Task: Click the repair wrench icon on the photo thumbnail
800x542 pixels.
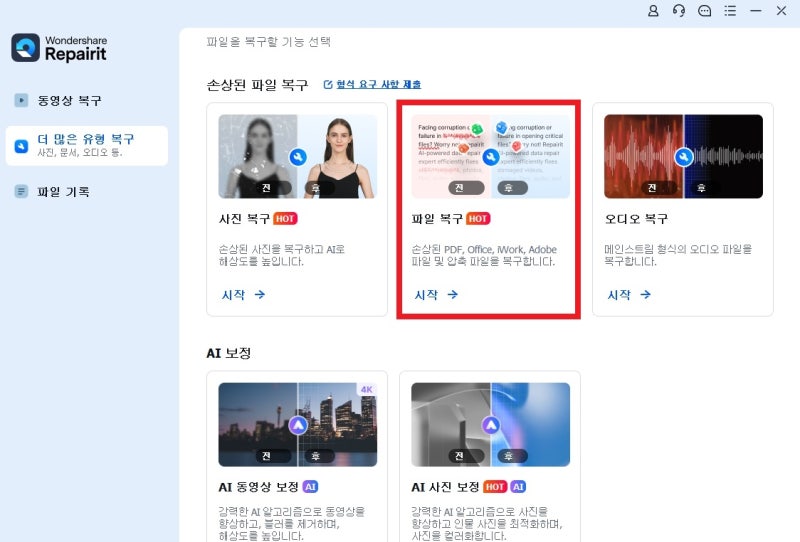Action: pyautogui.click(x=298, y=157)
